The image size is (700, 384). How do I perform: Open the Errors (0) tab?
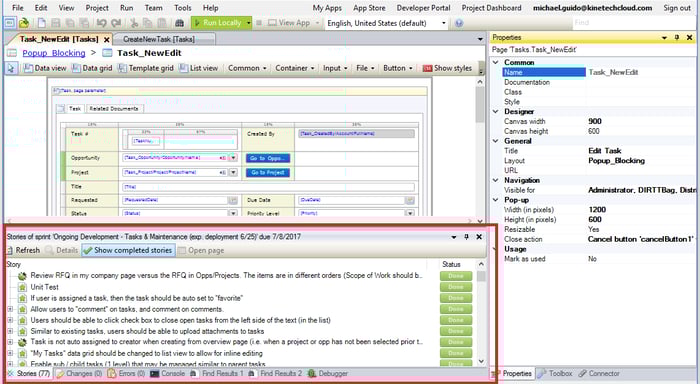click(126, 374)
